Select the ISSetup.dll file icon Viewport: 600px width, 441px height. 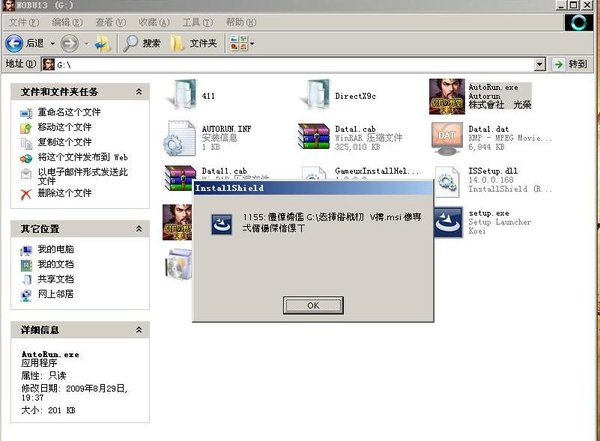[447, 182]
